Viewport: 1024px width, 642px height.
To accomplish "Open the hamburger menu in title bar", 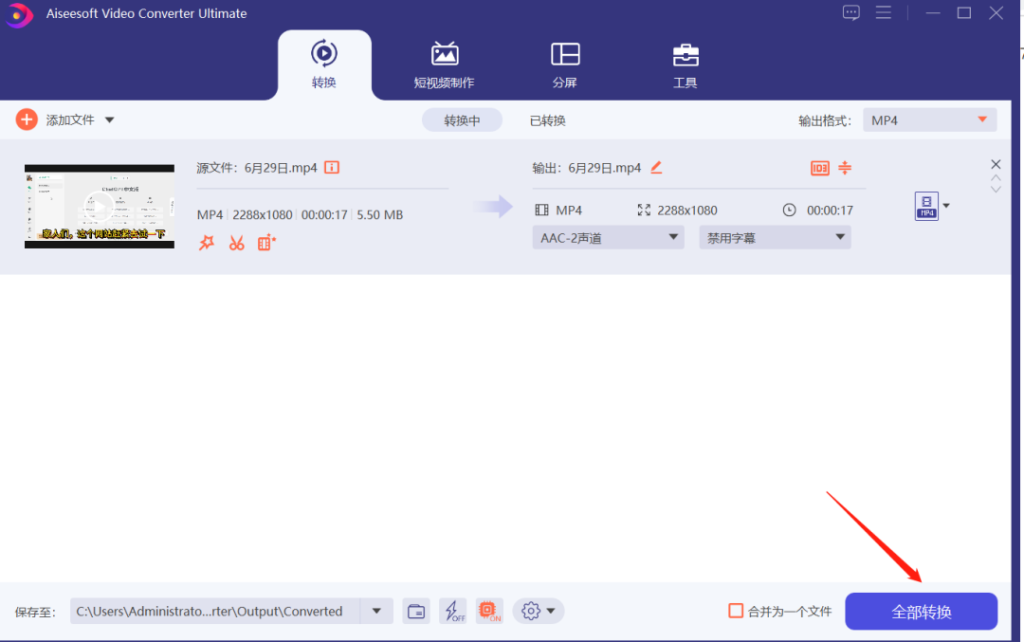I will tap(883, 12).
